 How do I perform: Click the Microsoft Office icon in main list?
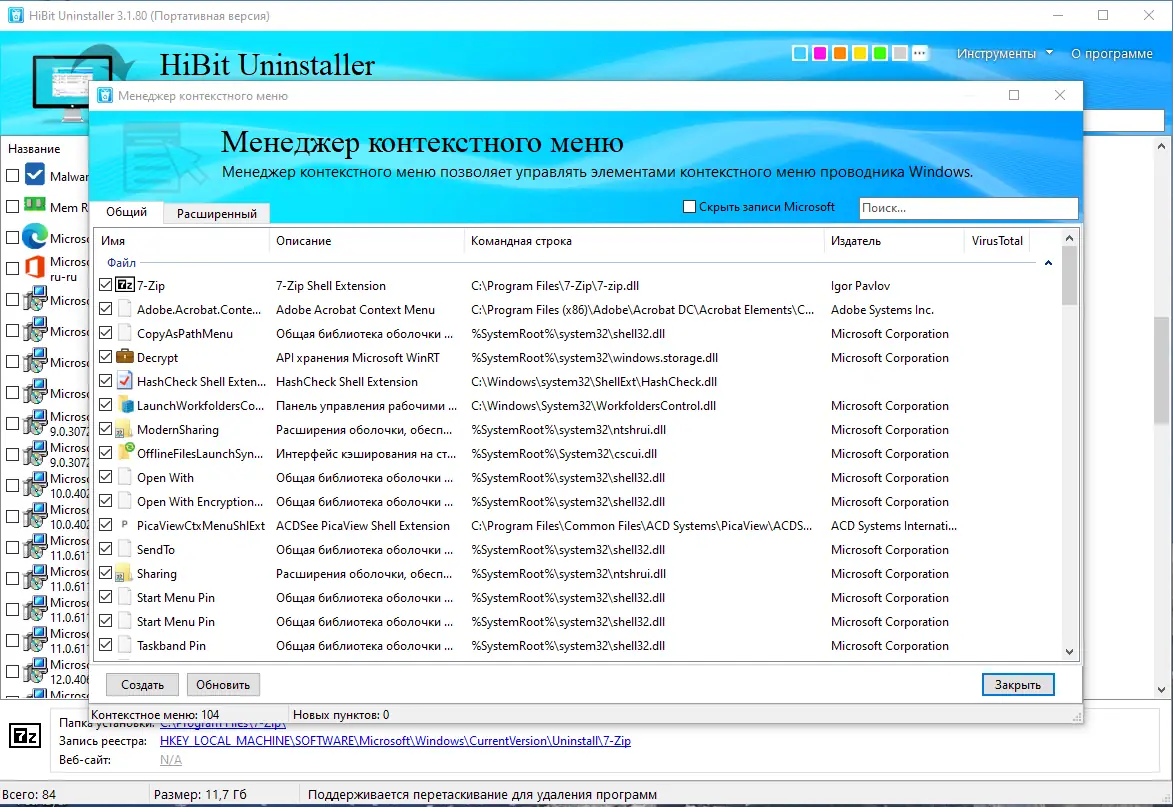(x=34, y=267)
